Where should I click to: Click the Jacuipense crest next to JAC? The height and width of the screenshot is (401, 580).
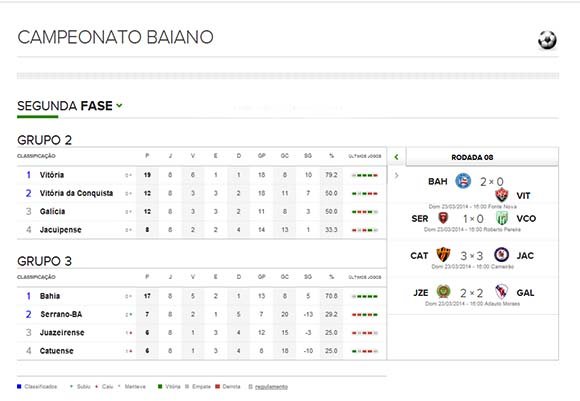click(502, 255)
